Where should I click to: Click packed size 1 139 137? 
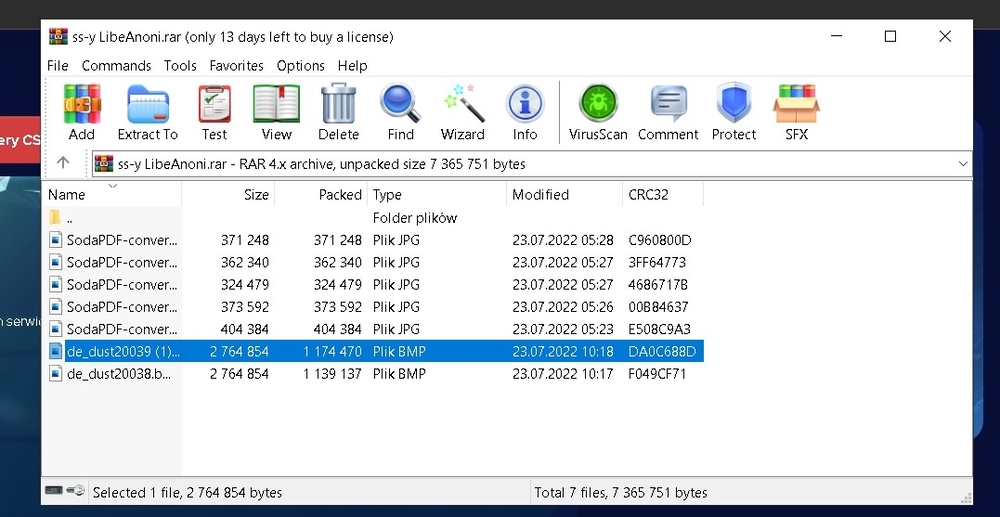coord(332,374)
